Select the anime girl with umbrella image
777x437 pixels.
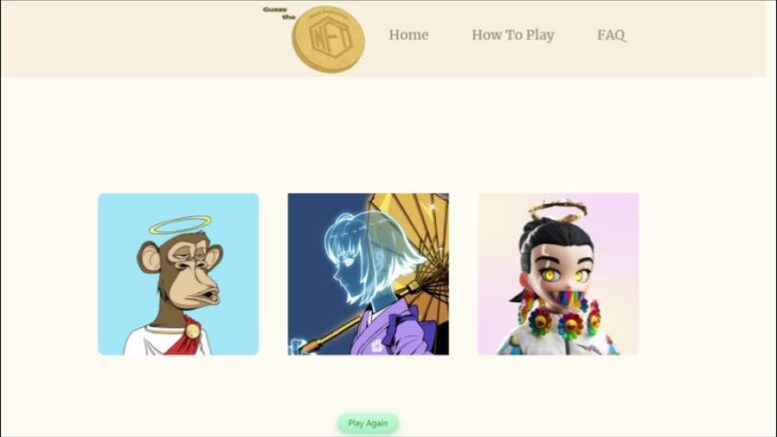click(368, 274)
